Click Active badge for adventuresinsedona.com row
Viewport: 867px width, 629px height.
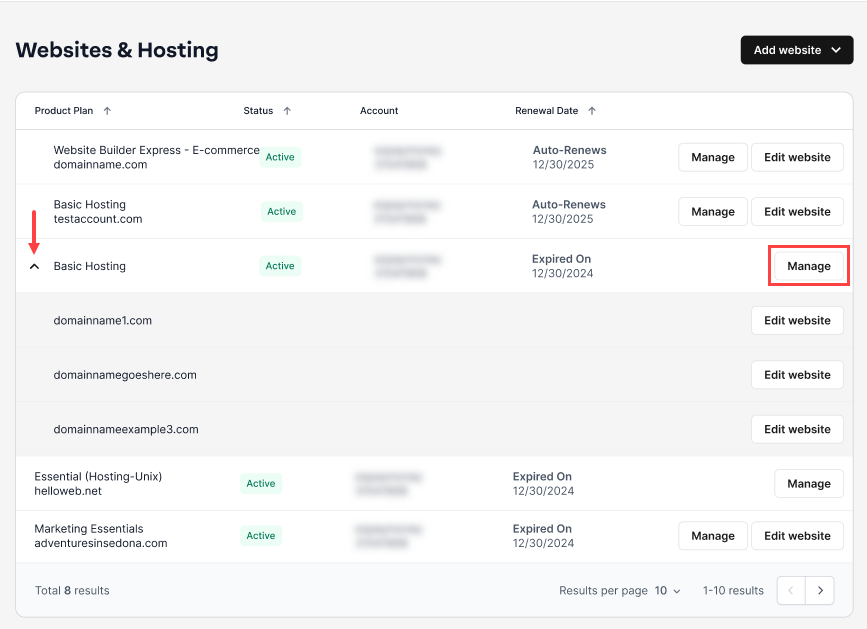coord(260,536)
